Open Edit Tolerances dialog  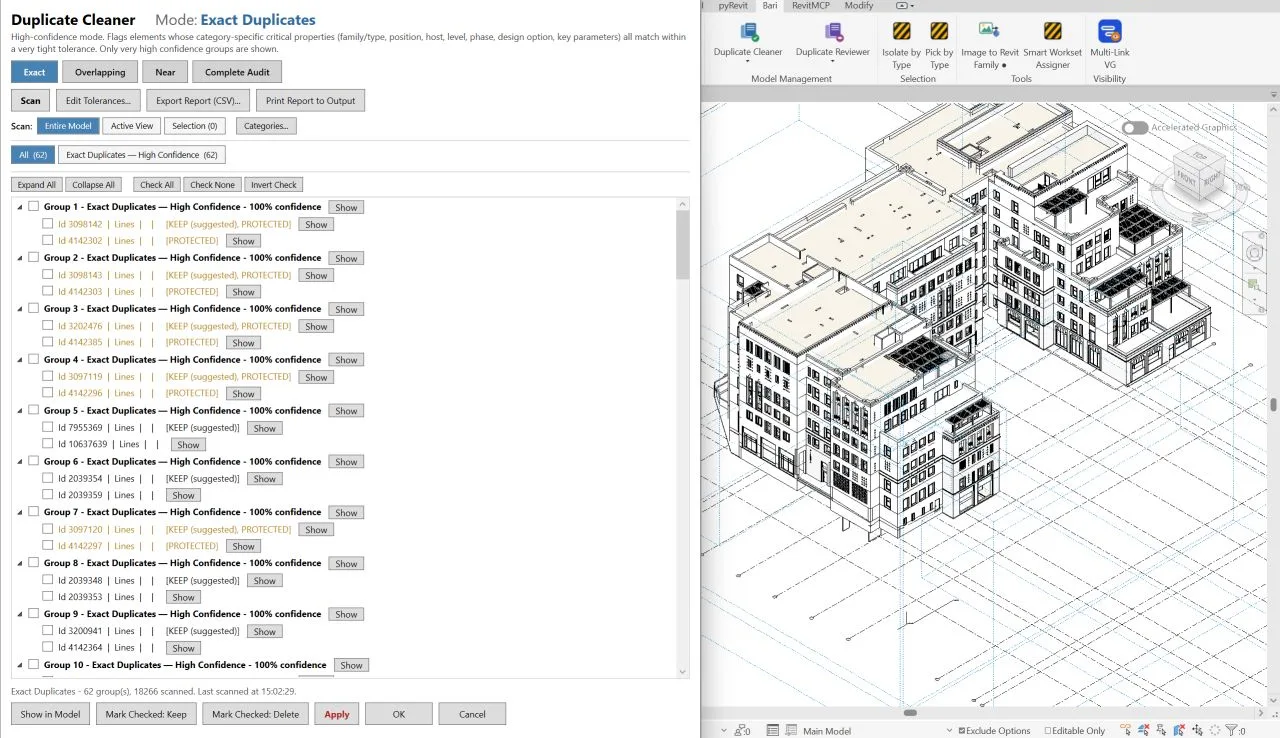coord(98,100)
